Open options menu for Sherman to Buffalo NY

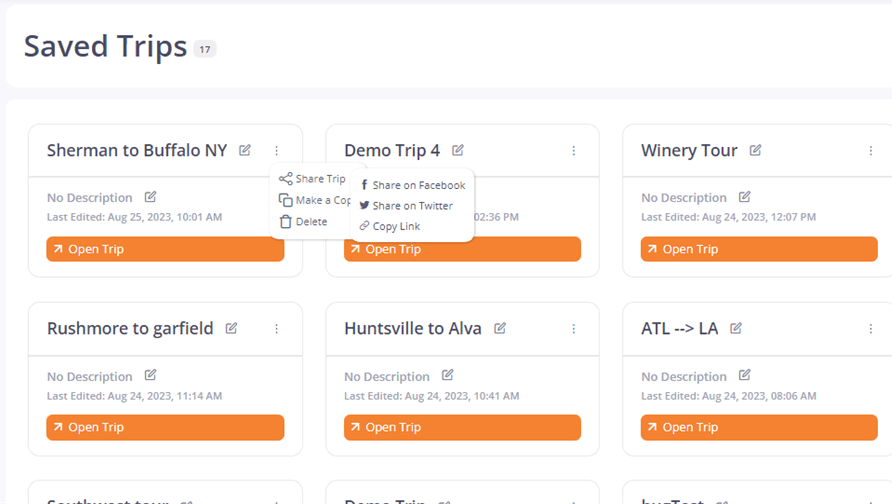[x=276, y=151]
